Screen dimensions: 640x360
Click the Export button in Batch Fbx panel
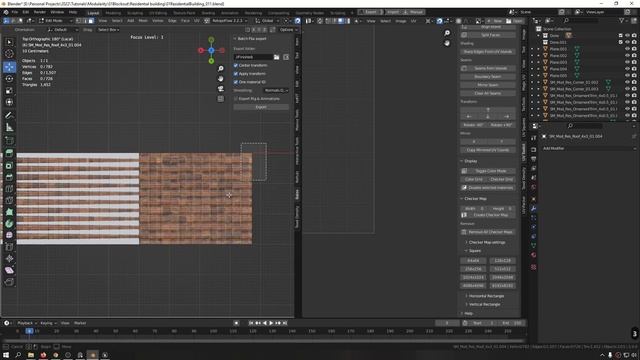(261, 107)
